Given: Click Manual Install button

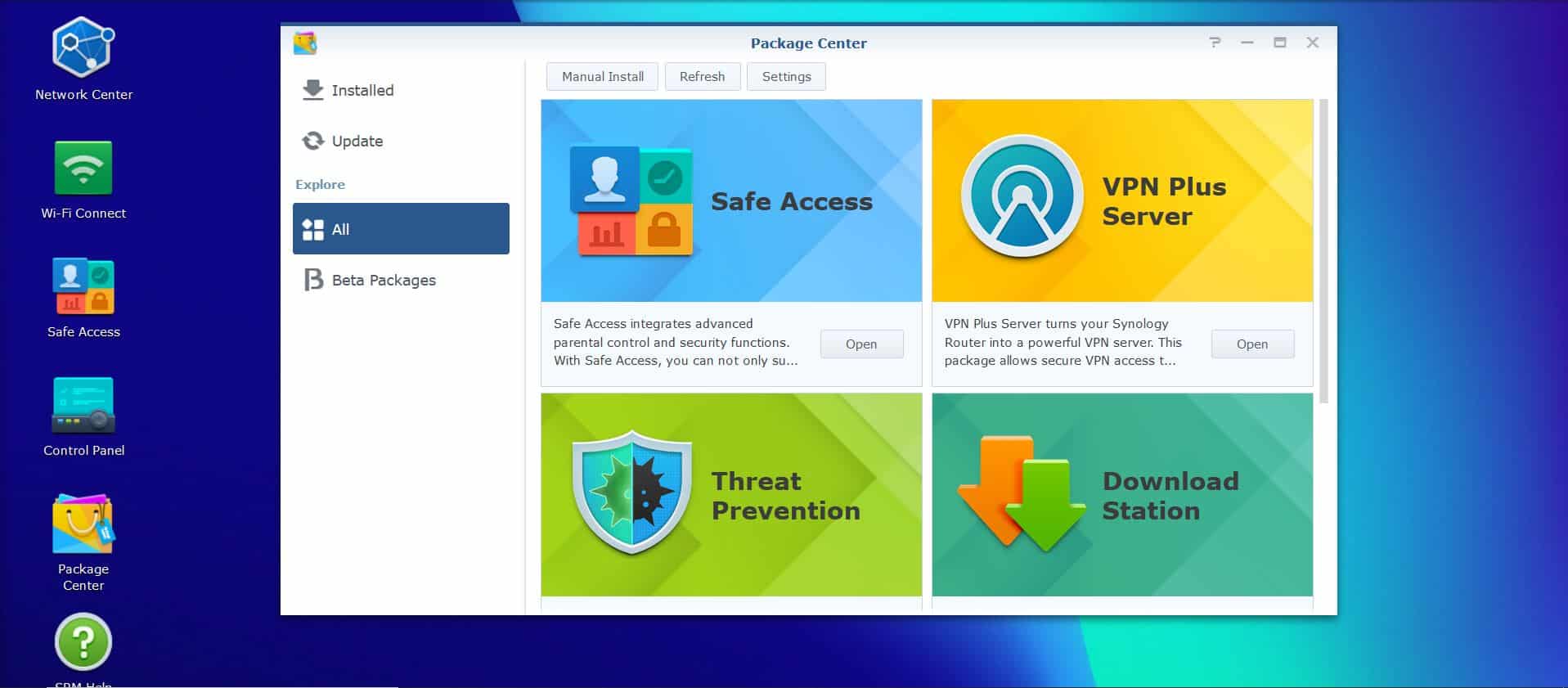Looking at the screenshot, I should pyautogui.click(x=603, y=76).
